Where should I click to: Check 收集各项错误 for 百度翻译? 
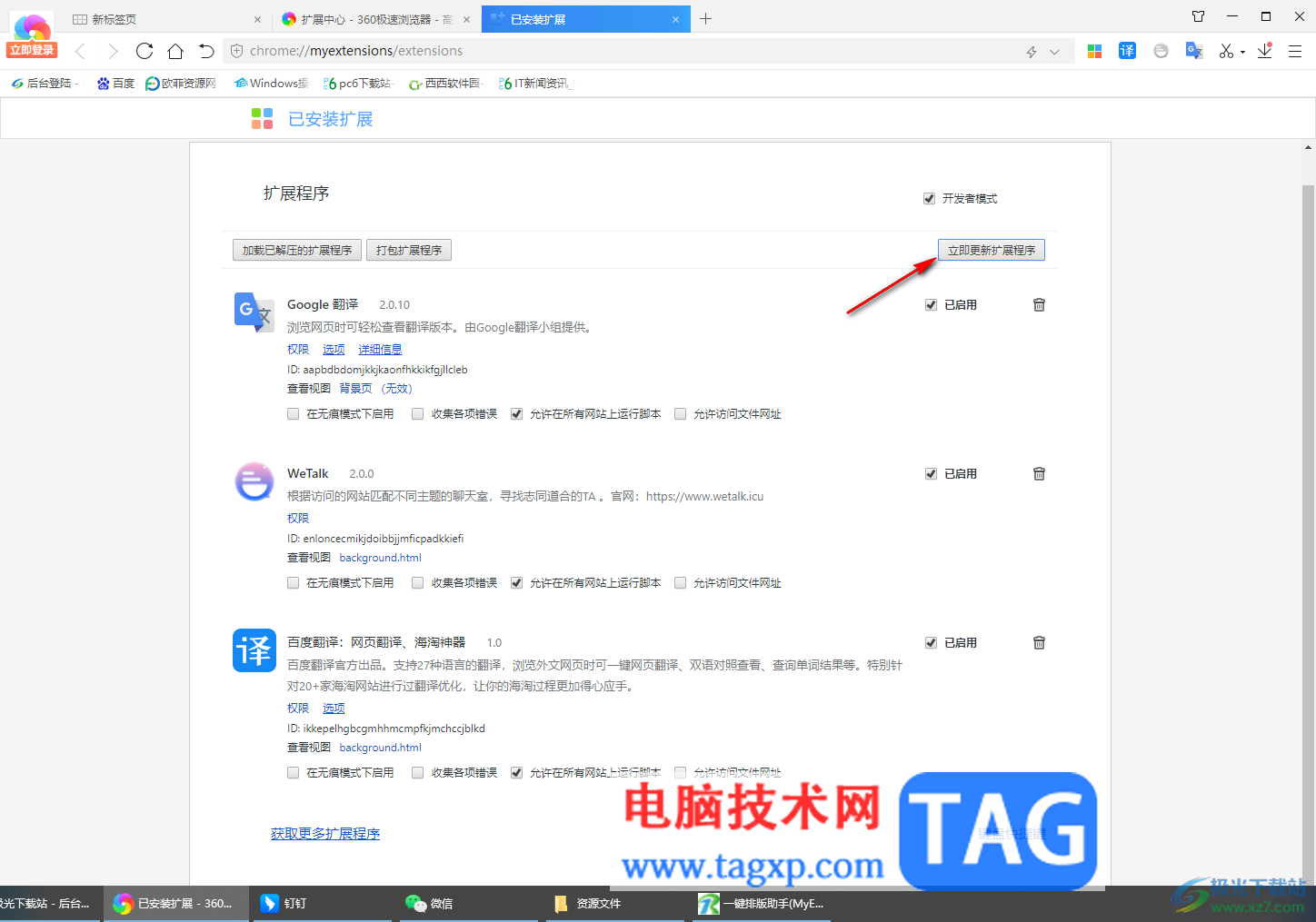click(417, 773)
